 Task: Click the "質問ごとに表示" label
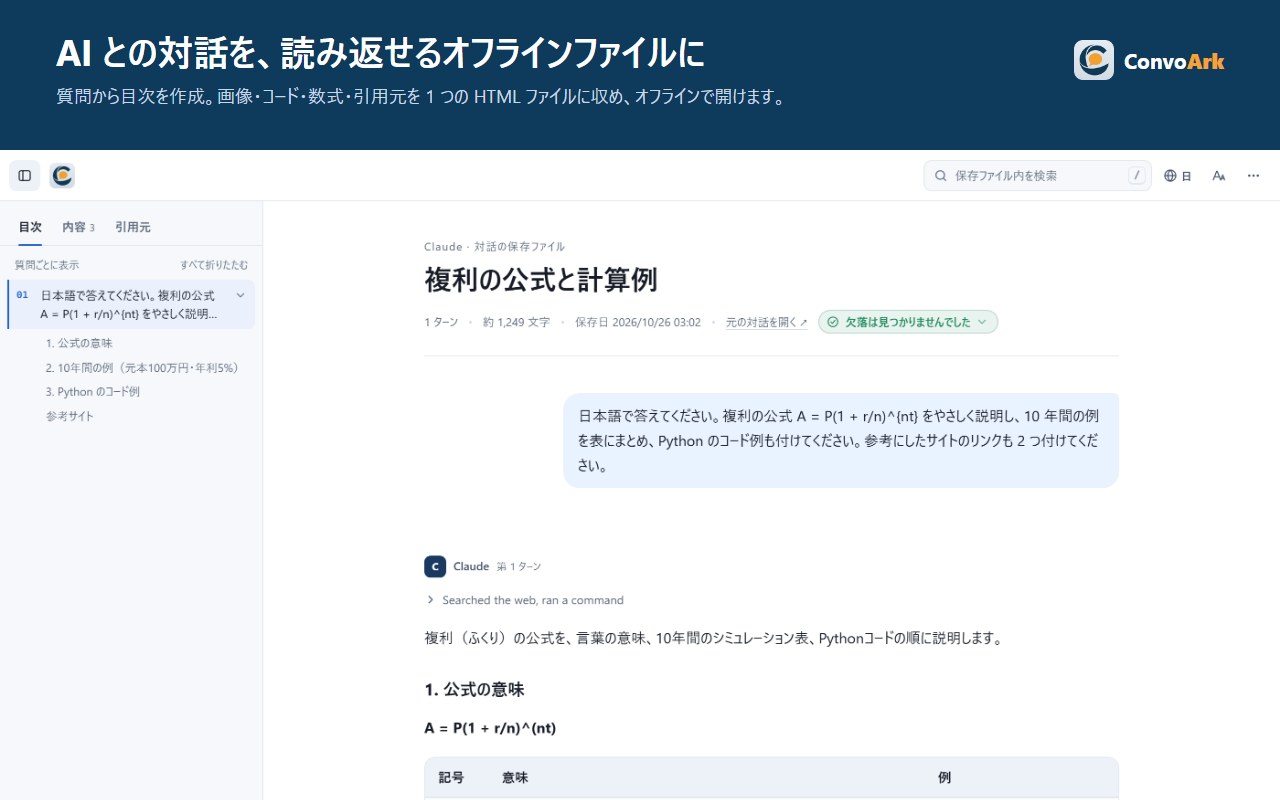47,265
